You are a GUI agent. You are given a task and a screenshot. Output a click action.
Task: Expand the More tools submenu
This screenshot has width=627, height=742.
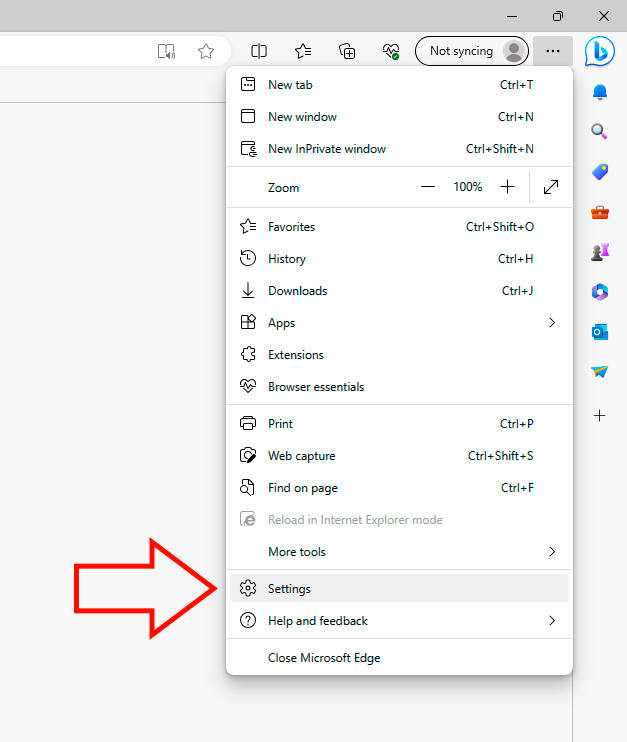pyautogui.click(x=551, y=552)
